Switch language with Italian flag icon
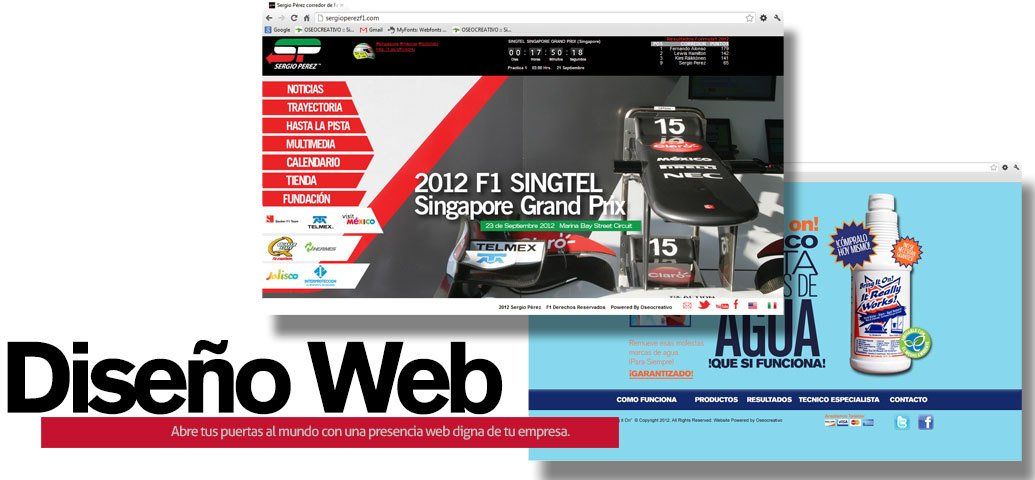Image resolution: width=1035 pixels, height=480 pixels. [770, 306]
